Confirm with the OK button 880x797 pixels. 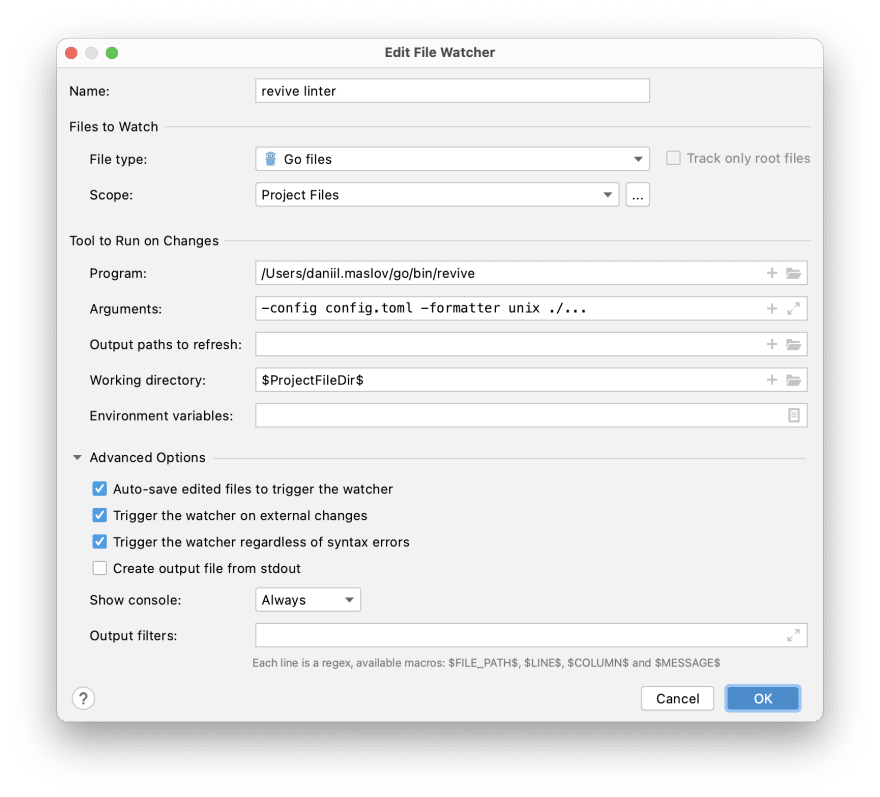(763, 698)
